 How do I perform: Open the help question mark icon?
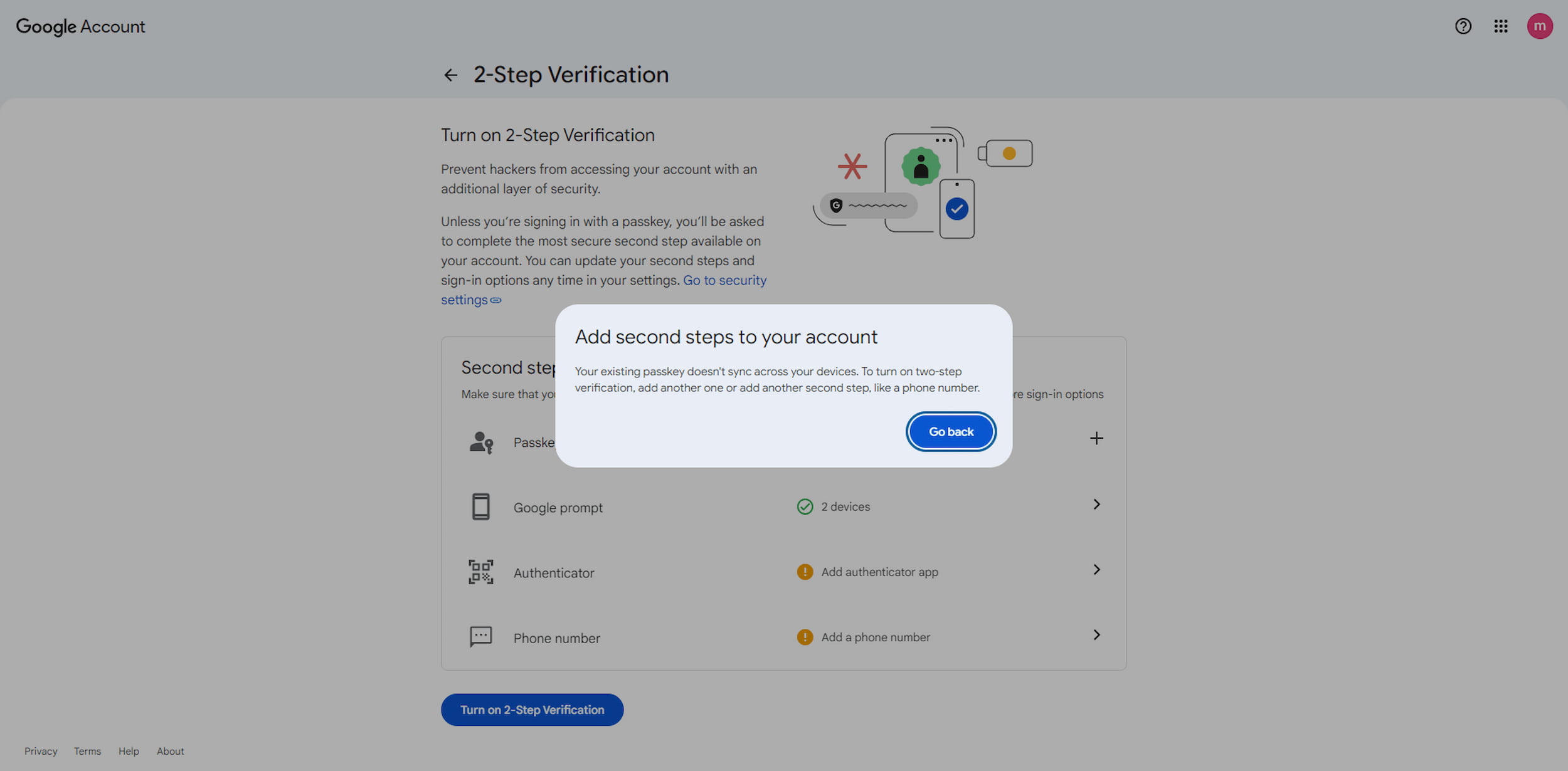[1463, 26]
